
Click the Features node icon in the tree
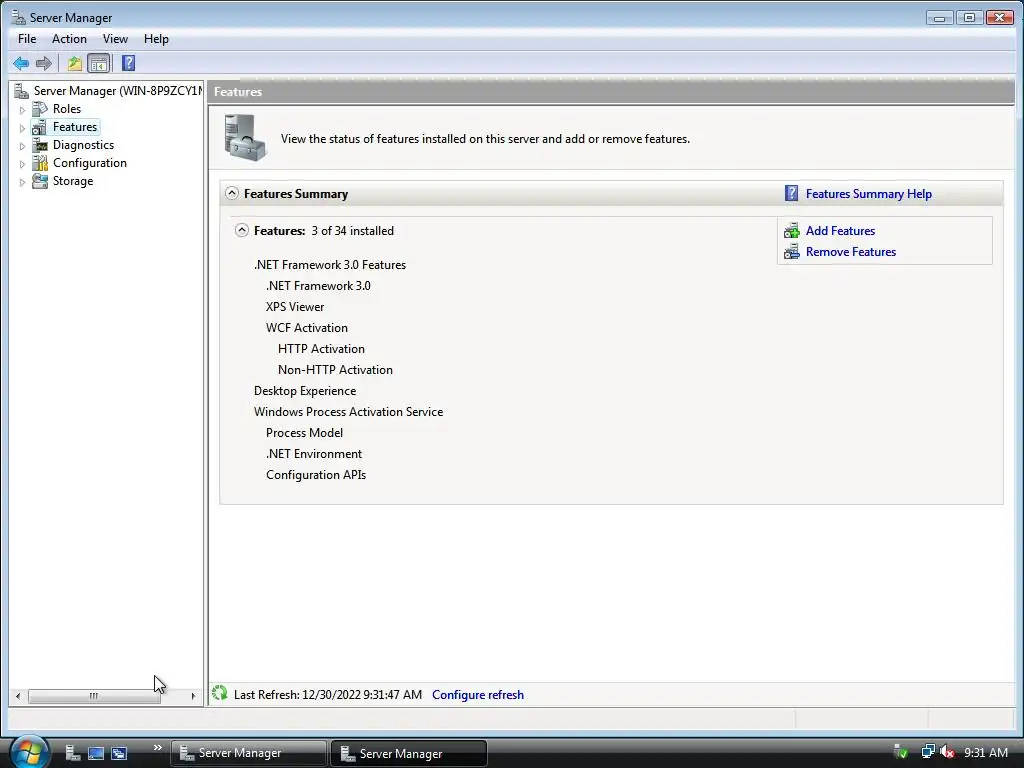(40, 127)
